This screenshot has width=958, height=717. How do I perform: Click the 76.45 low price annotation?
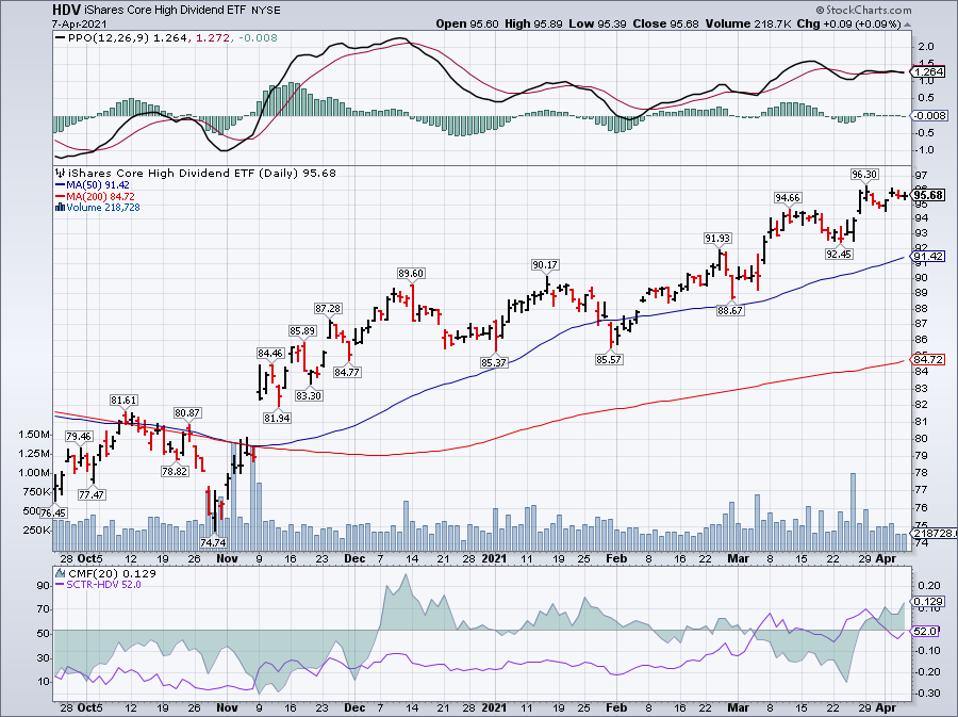[x=53, y=512]
